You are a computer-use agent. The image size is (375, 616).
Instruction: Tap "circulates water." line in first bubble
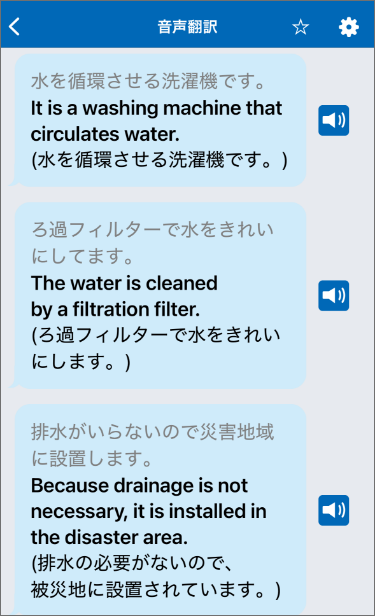coord(105,134)
